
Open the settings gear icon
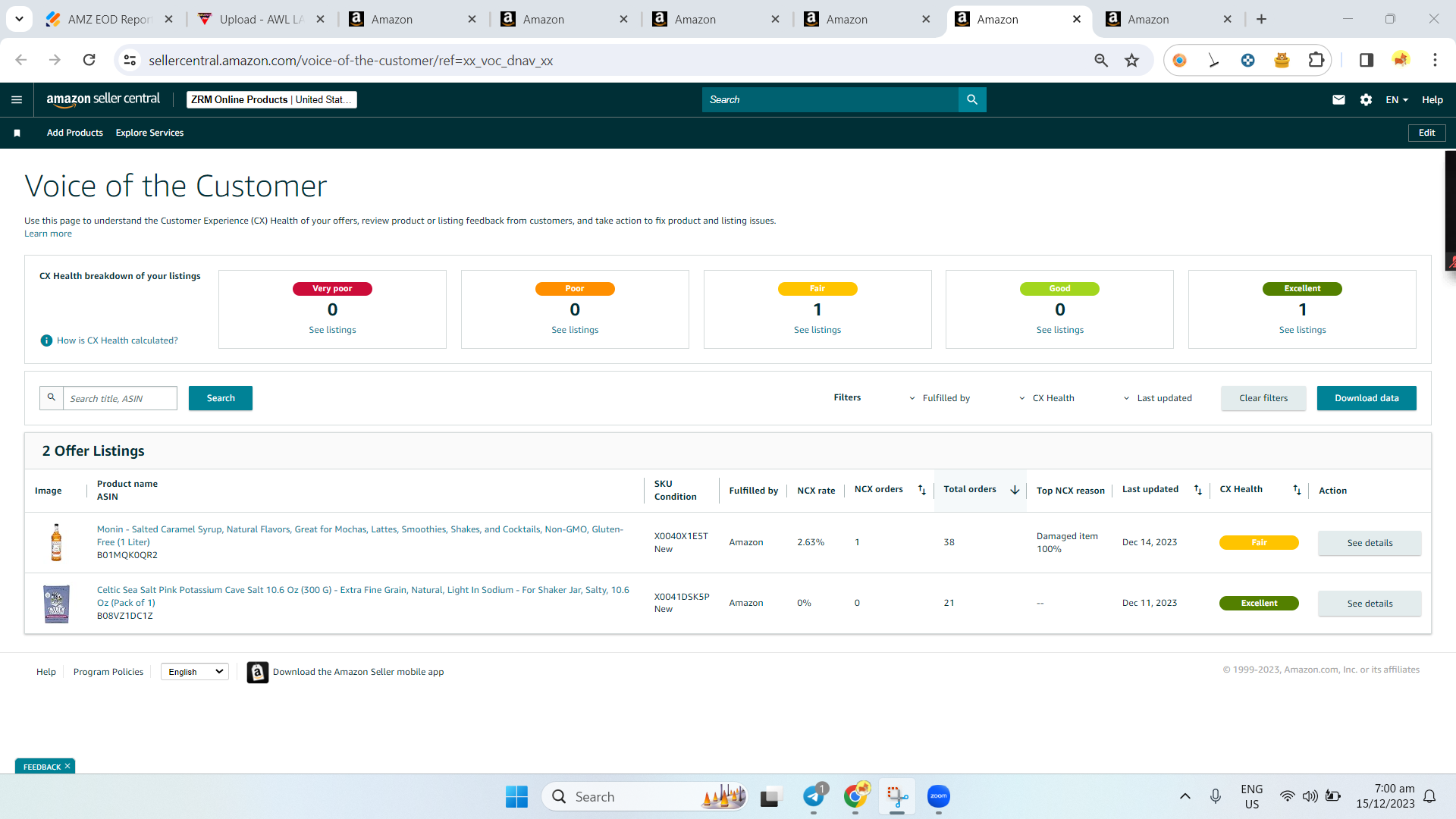tap(1366, 99)
